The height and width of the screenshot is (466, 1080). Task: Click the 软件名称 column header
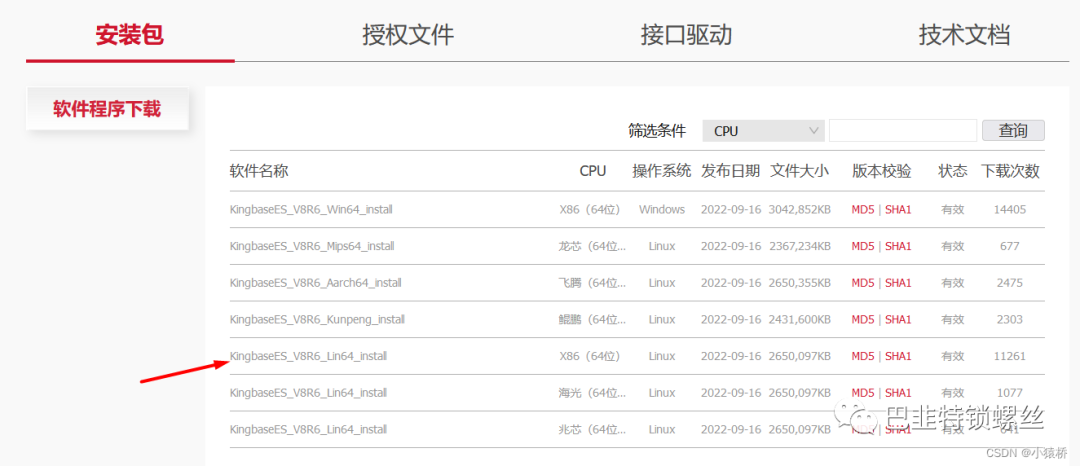click(259, 171)
